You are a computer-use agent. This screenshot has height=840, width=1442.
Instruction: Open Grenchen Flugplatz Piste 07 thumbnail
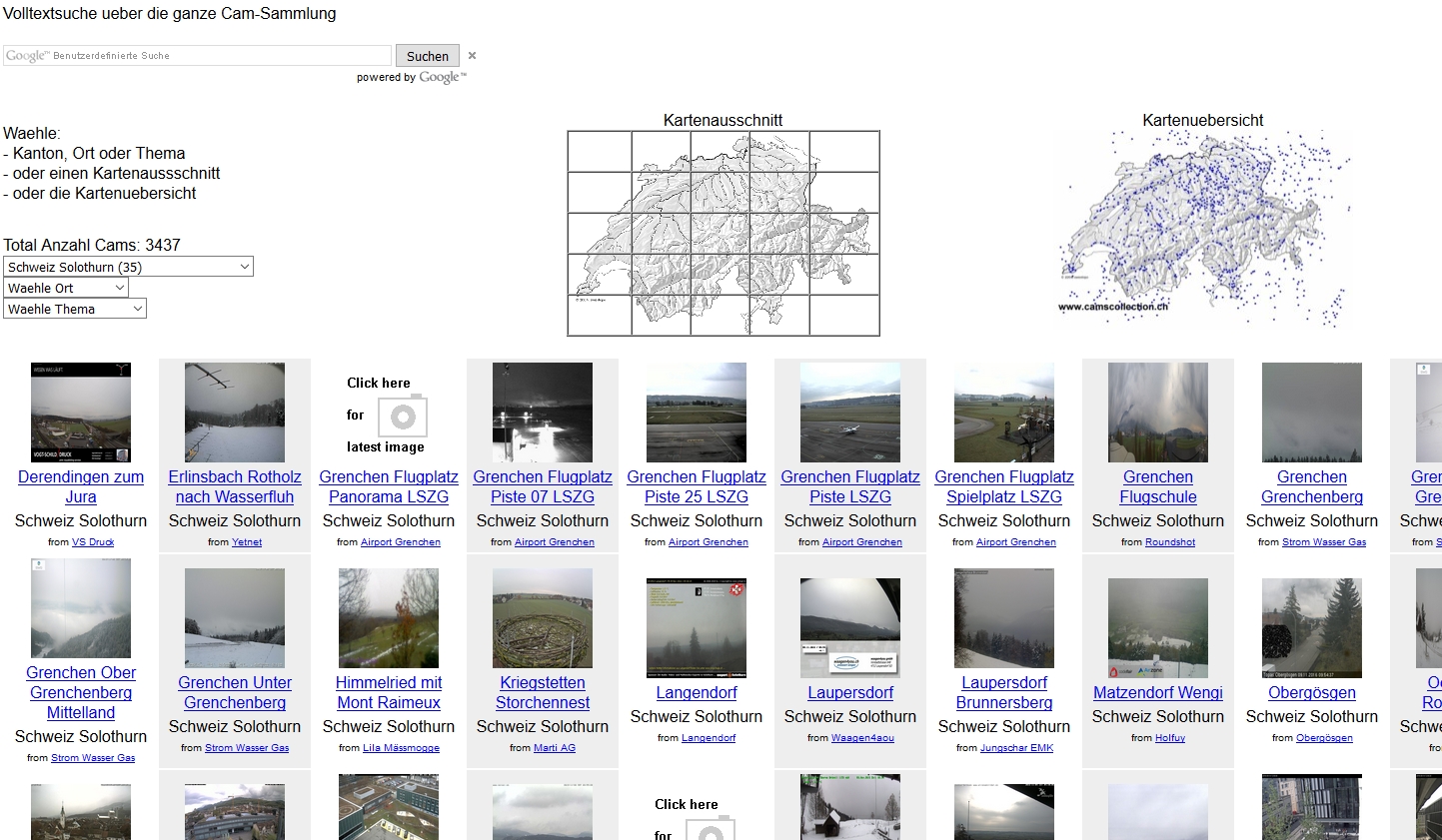pyautogui.click(x=543, y=413)
